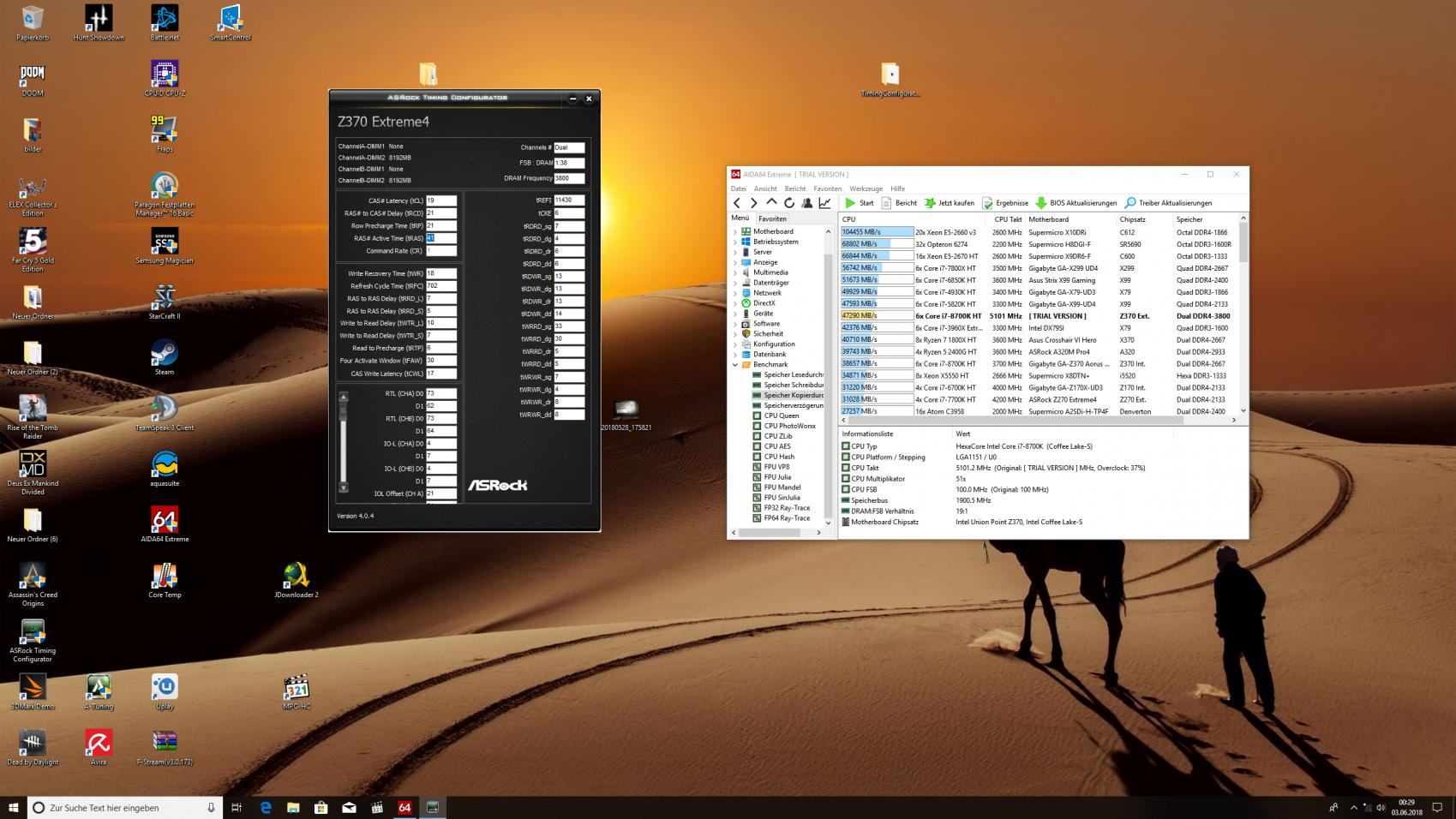Image resolution: width=1456 pixels, height=819 pixels.
Task: Expand the Netzwerk tree node
Action: (x=734, y=293)
